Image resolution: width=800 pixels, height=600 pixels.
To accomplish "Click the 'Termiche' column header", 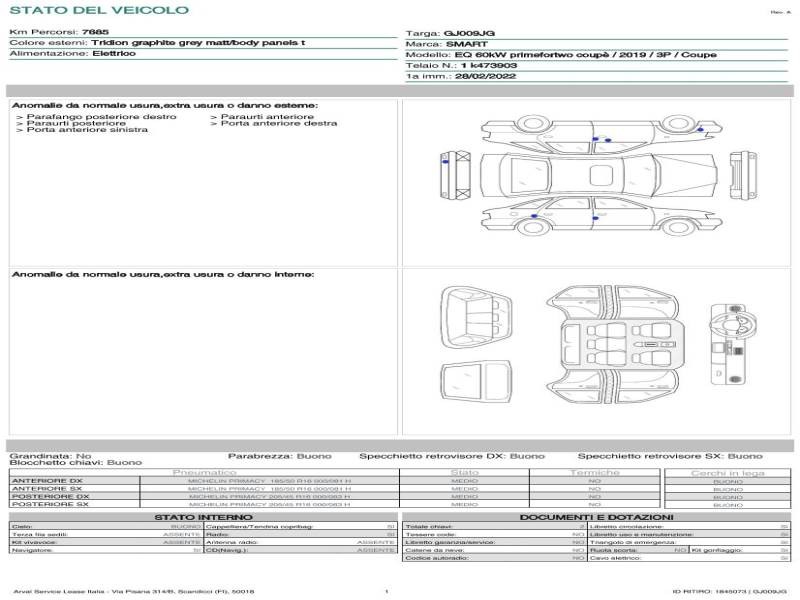I will click(595, 472).
